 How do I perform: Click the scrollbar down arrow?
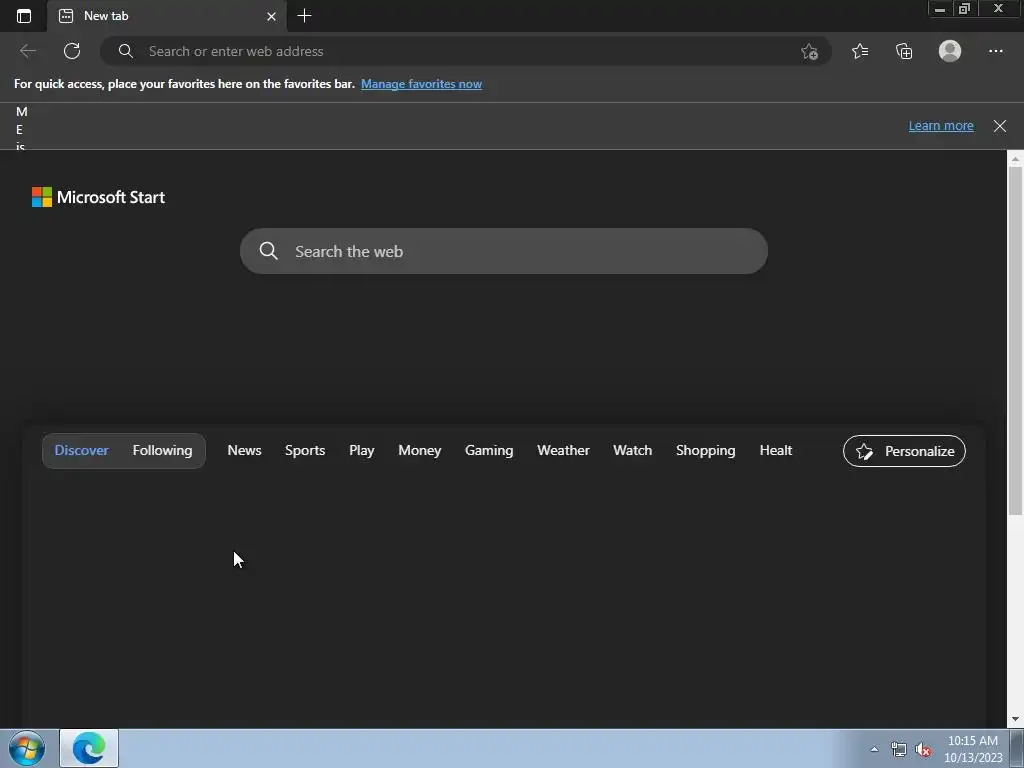1015,719
